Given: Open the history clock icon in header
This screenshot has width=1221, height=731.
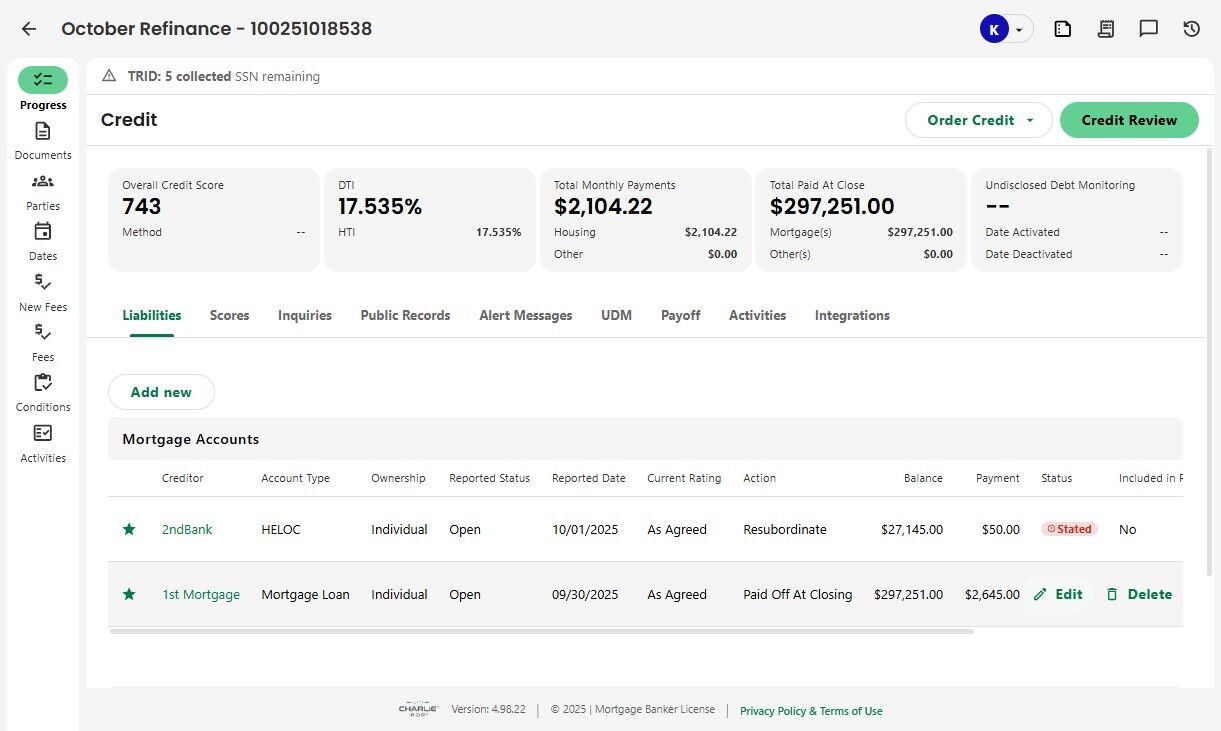Looking at the screenshot, I should tap(1191, 29).
